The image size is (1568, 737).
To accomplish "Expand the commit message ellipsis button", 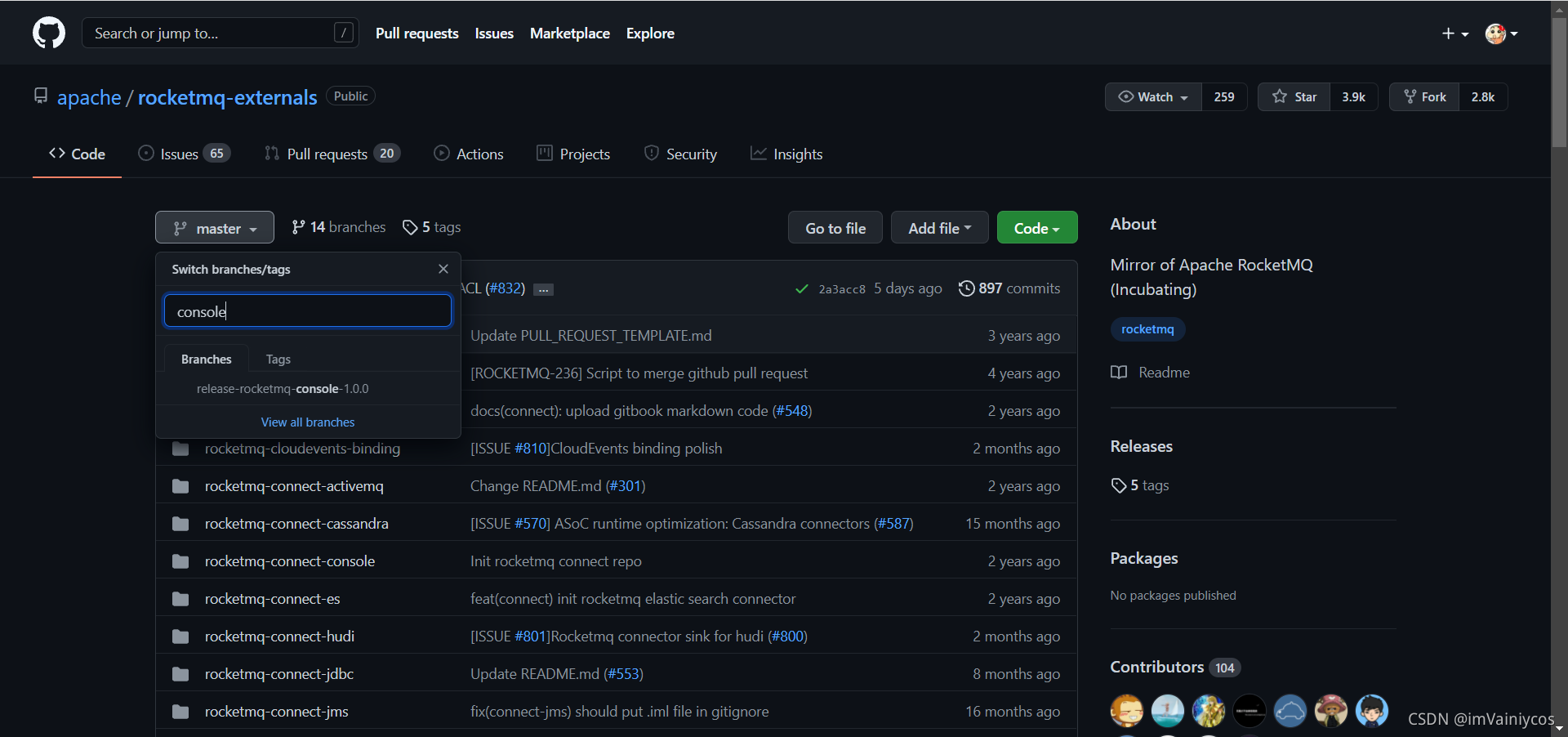I will coord(544,289).
